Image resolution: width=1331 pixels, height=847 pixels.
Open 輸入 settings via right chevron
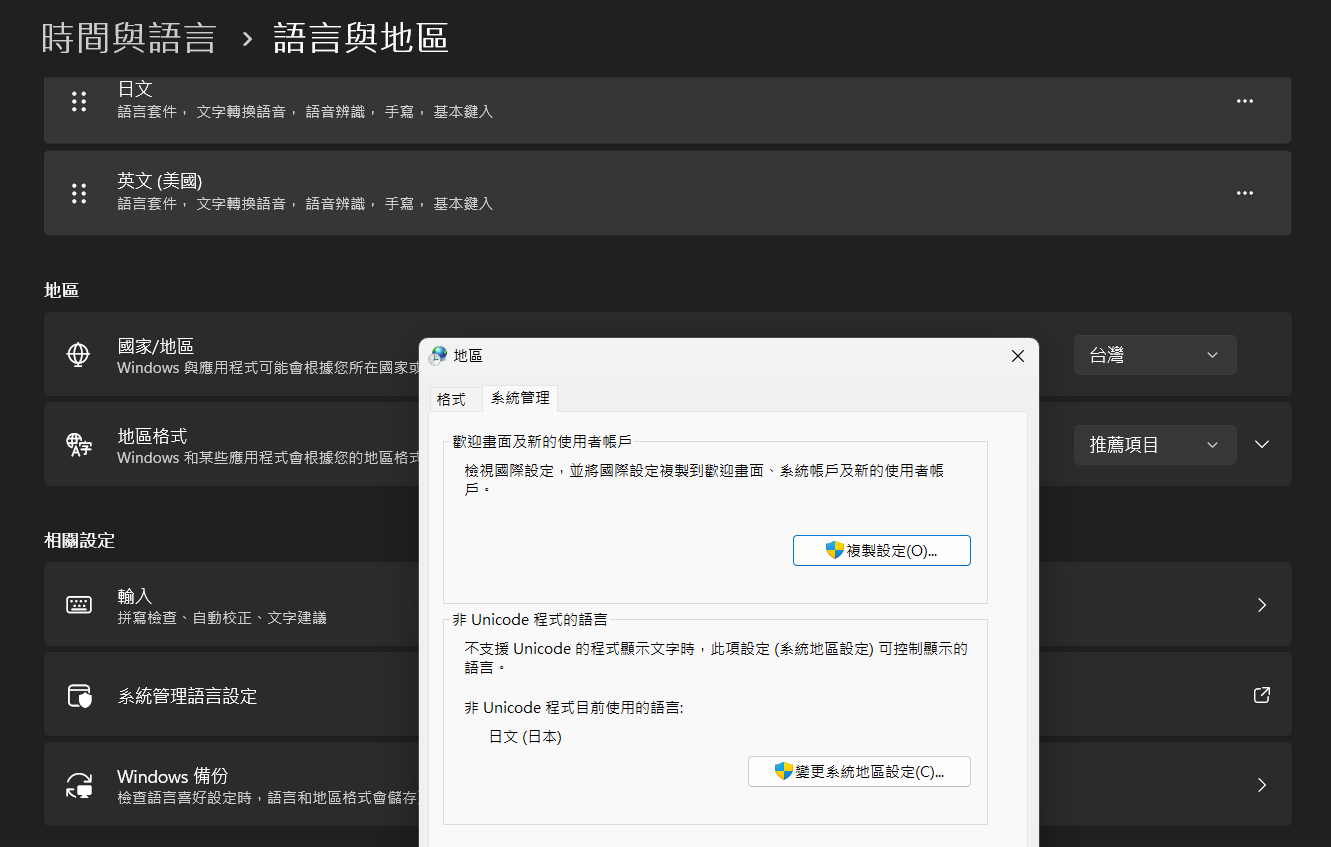[1261, 605]
